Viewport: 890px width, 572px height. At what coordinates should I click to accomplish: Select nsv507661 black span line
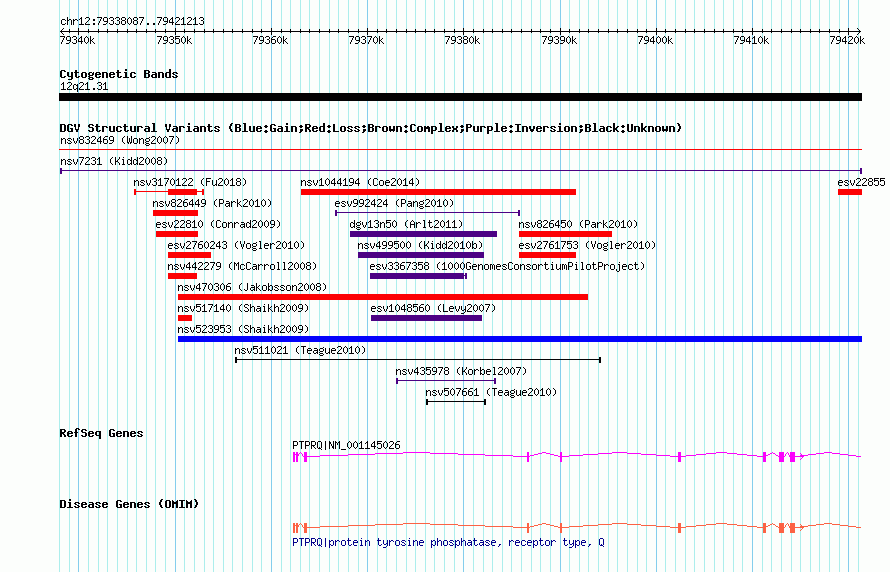[456, 402]
